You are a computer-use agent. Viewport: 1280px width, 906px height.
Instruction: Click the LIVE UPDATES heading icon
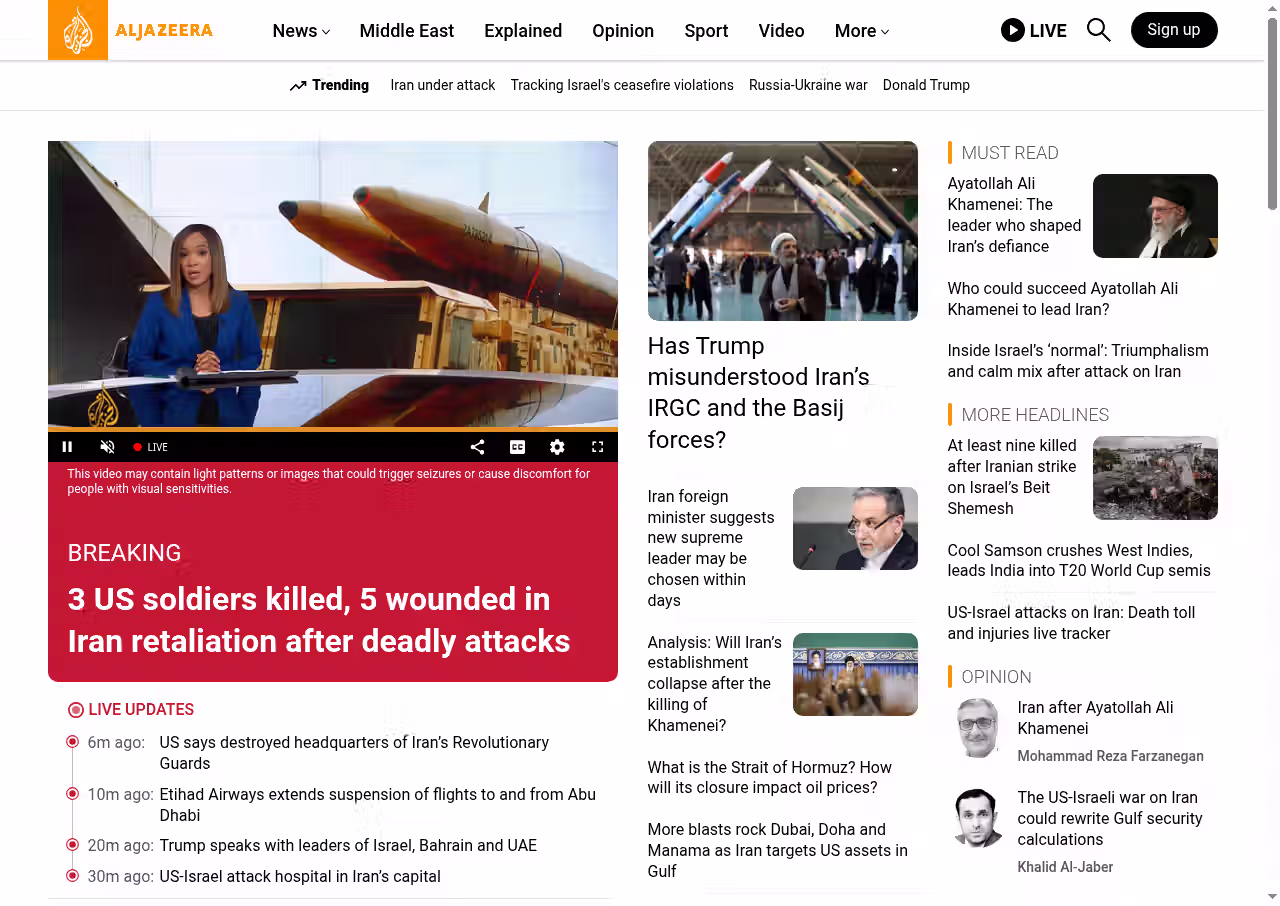[76, 710]
